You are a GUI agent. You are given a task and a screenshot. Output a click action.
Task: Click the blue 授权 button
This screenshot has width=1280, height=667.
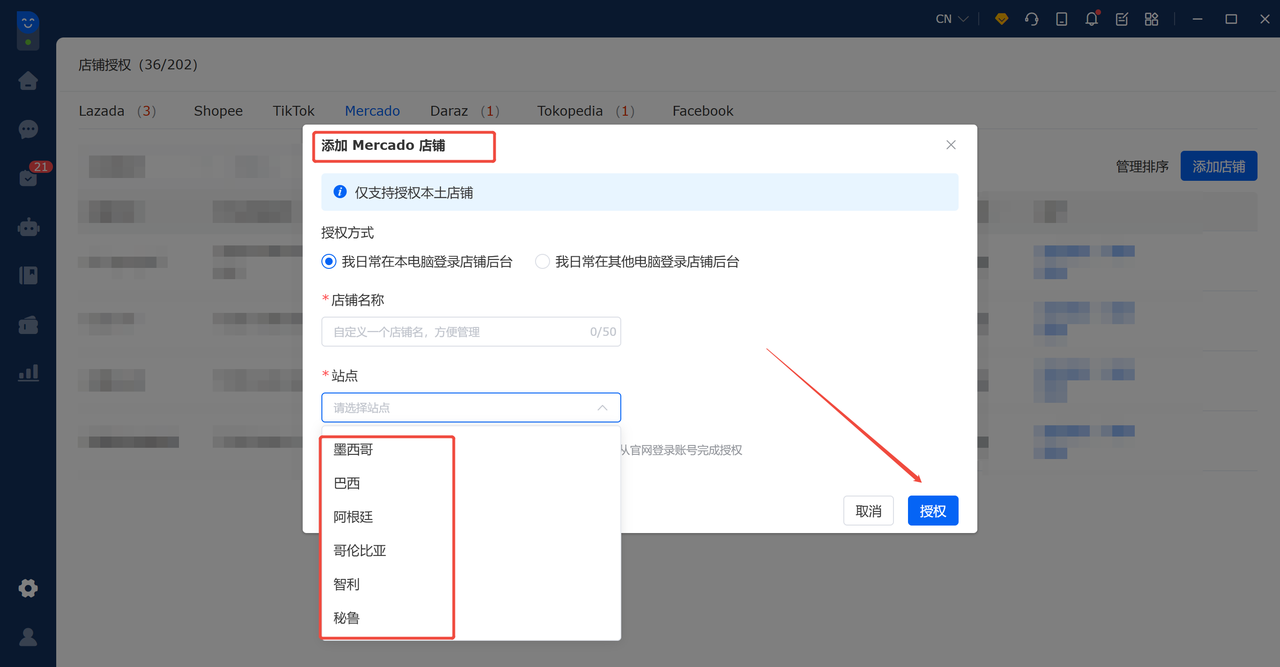click(933, 511)
